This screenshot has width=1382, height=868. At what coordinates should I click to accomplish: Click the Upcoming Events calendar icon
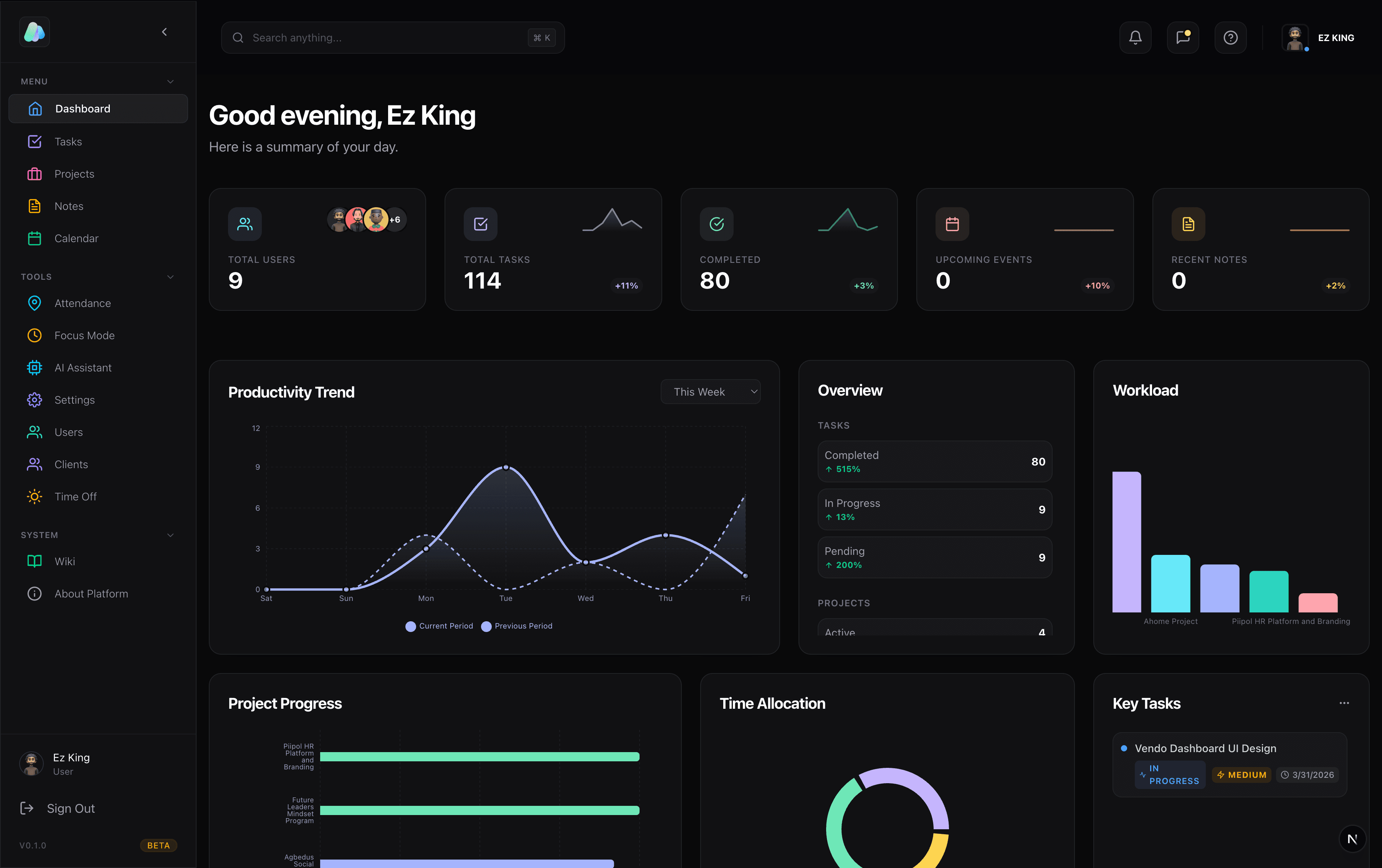[952, 224]
